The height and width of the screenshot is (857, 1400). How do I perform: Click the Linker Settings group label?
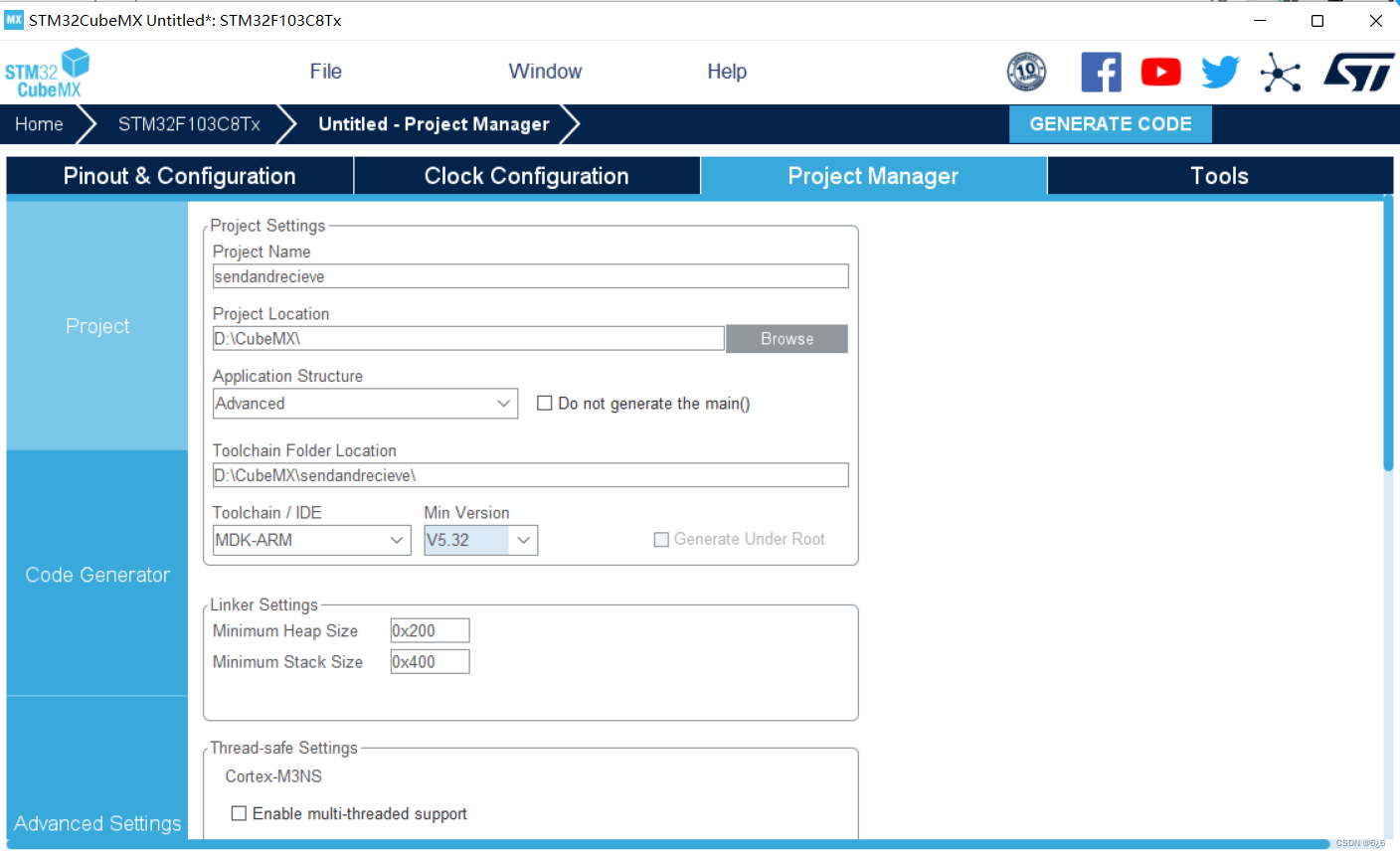(x=263, y=604)
